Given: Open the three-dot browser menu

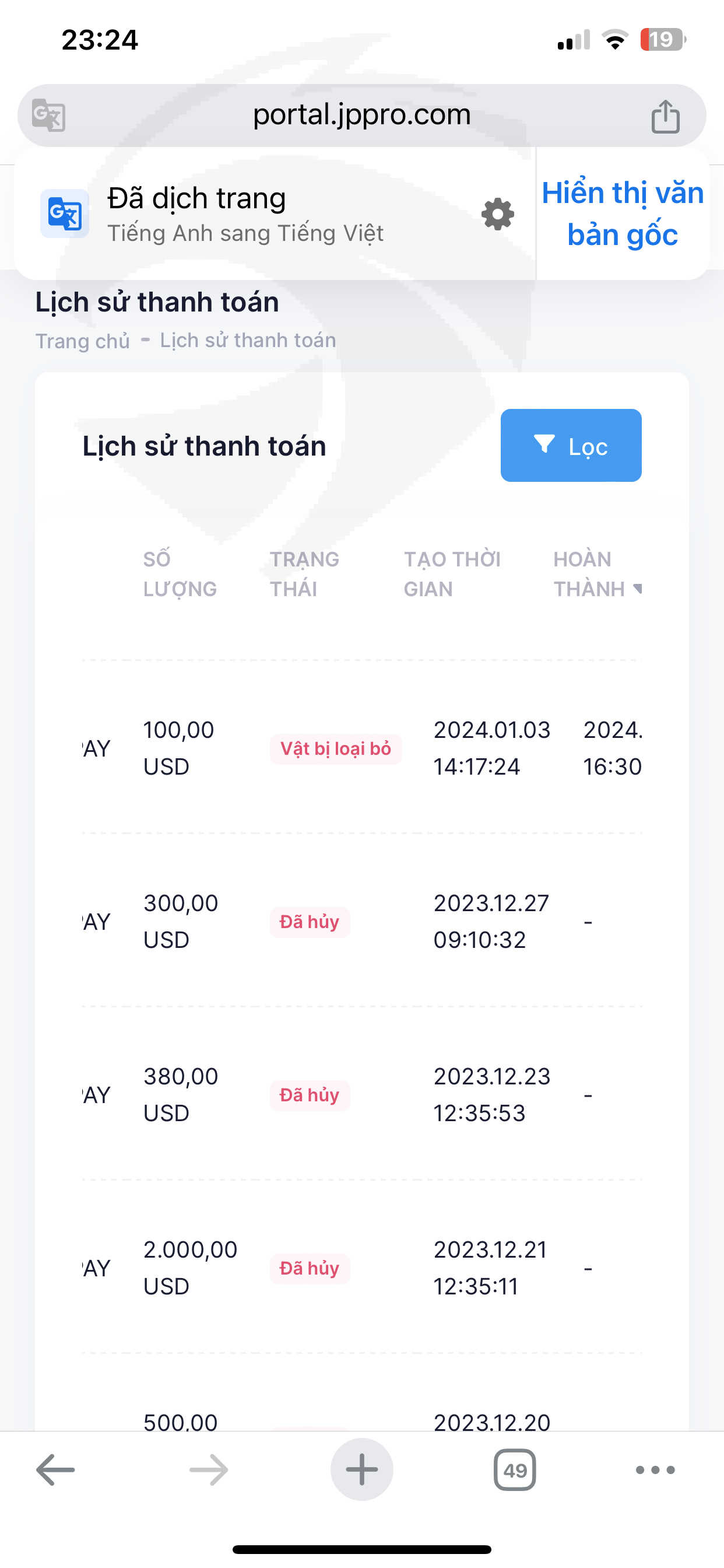Looking at the screenshot, I should (655, 1470).
